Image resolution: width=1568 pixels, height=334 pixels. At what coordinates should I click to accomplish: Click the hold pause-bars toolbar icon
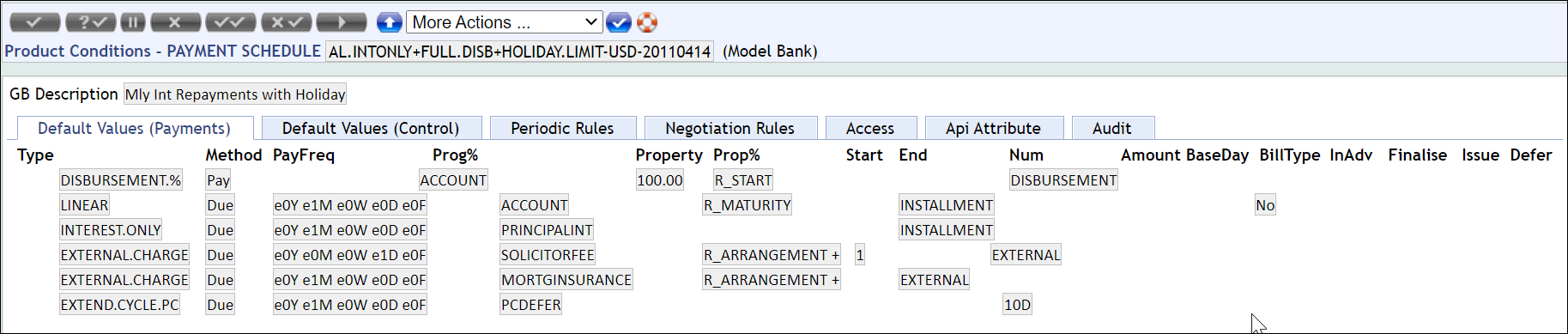[133, 22]
